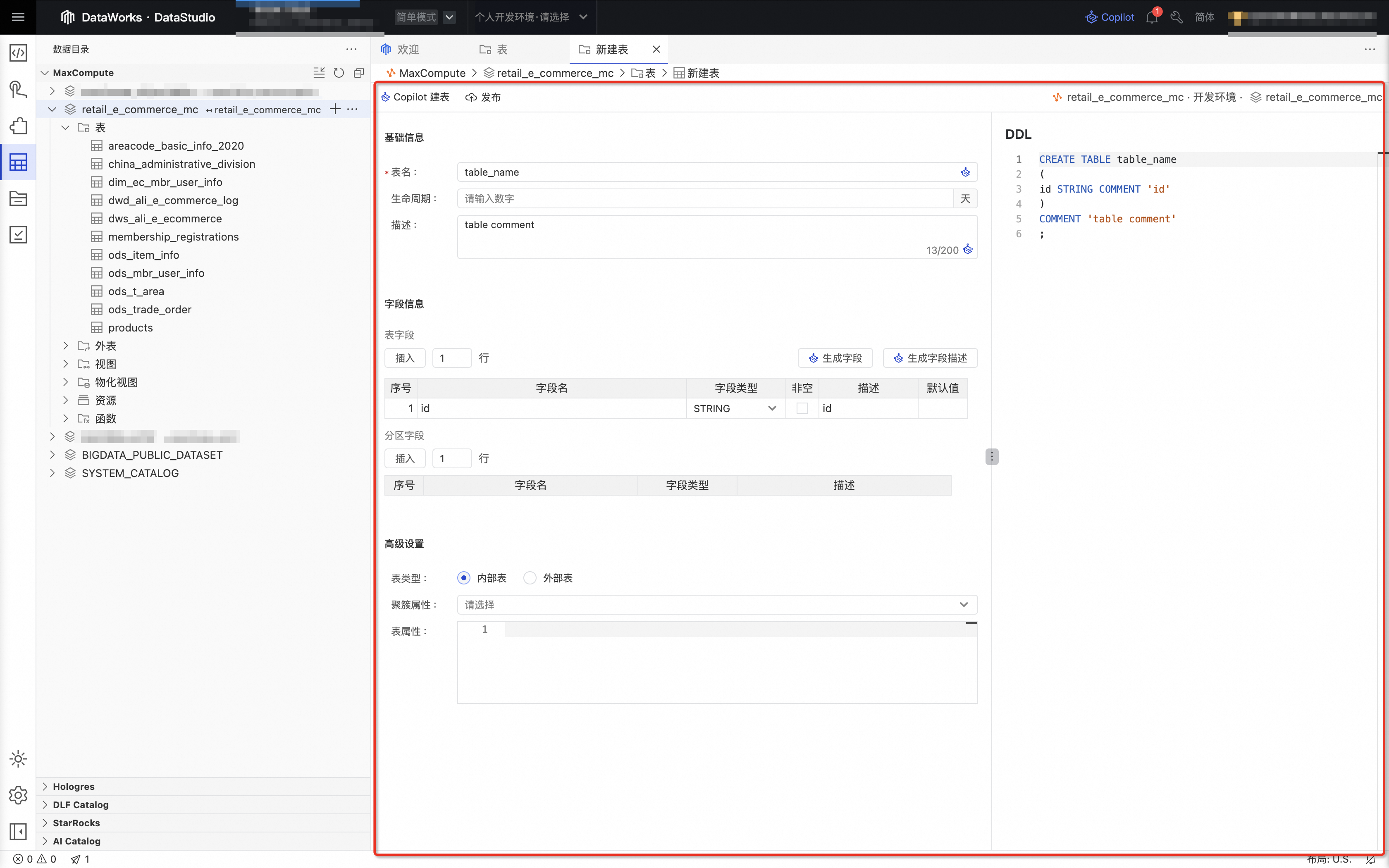Viewport: 1389px width, 868px height.
Task: Expand the 视图 views folder
Action: click(x=65, y=364)
